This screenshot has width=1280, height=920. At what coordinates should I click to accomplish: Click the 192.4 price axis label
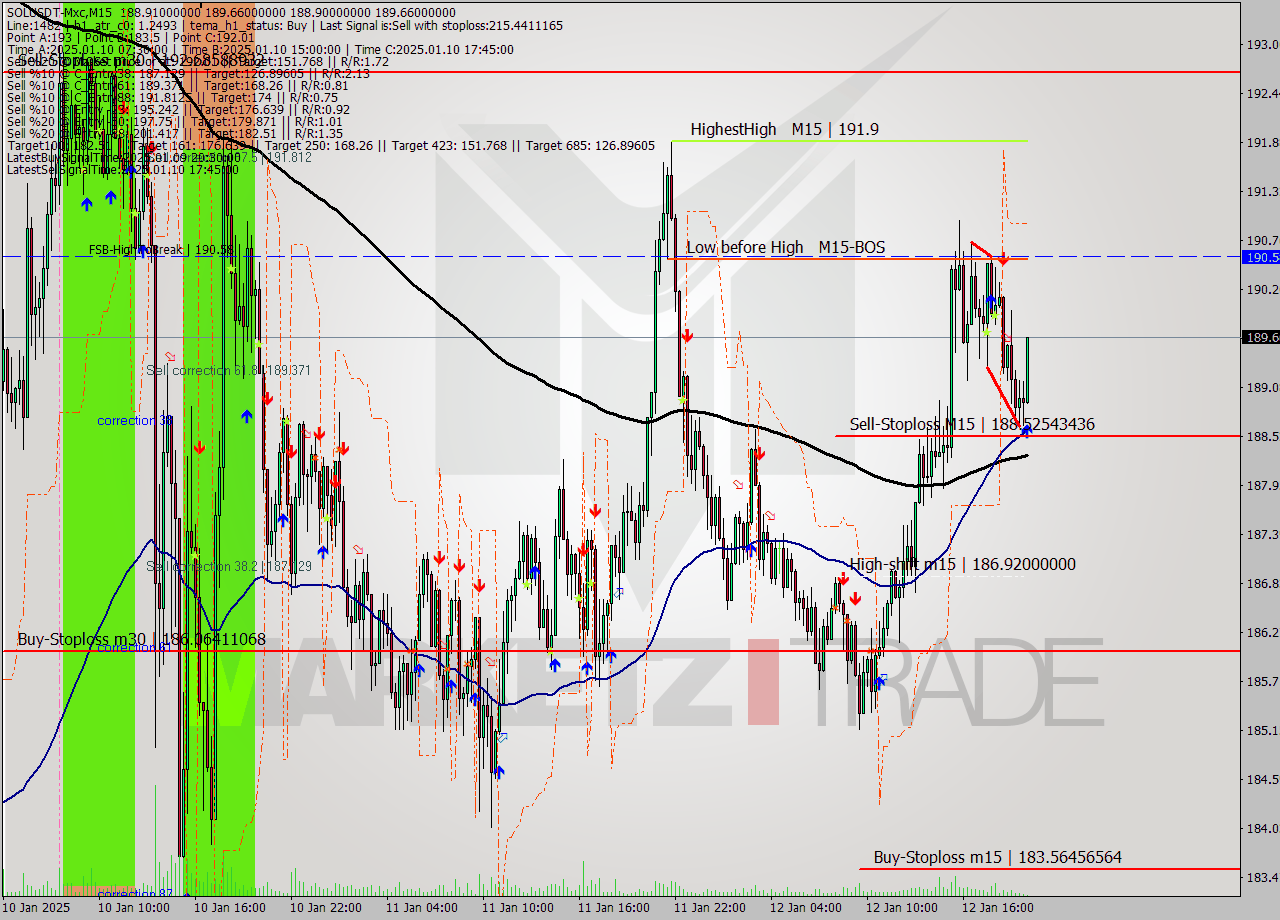pos(1262,93)
